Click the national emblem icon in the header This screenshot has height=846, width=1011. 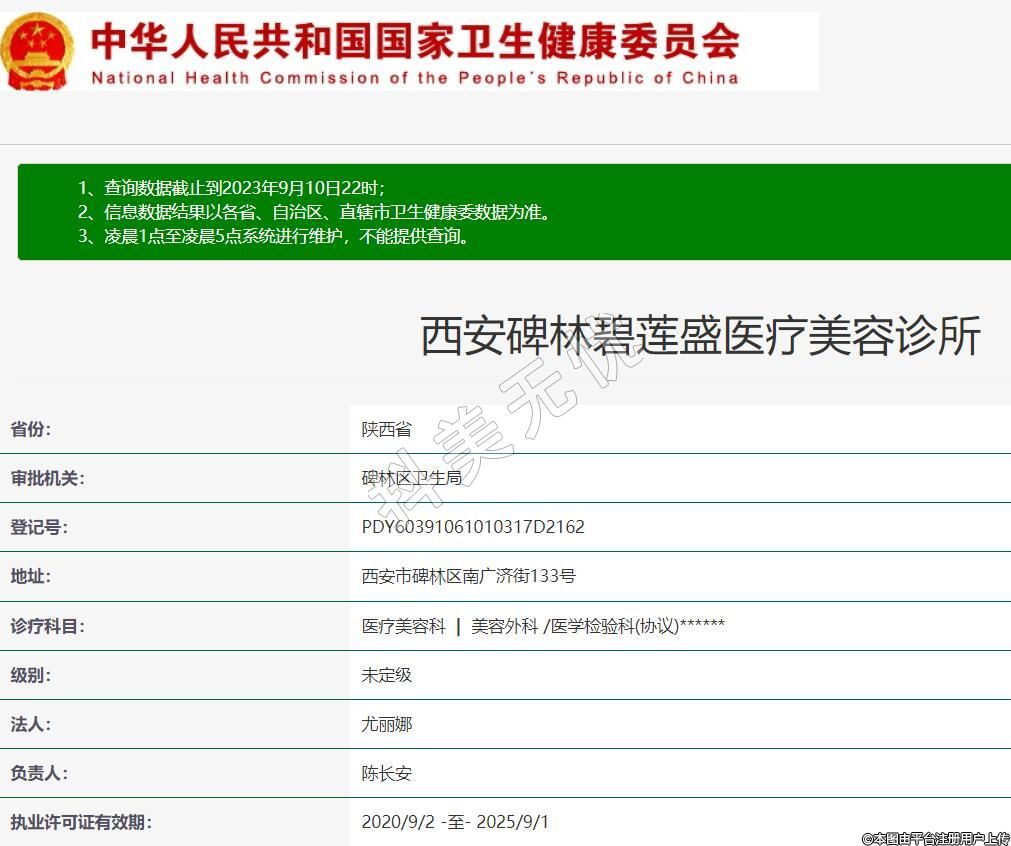tap(37, 51)
